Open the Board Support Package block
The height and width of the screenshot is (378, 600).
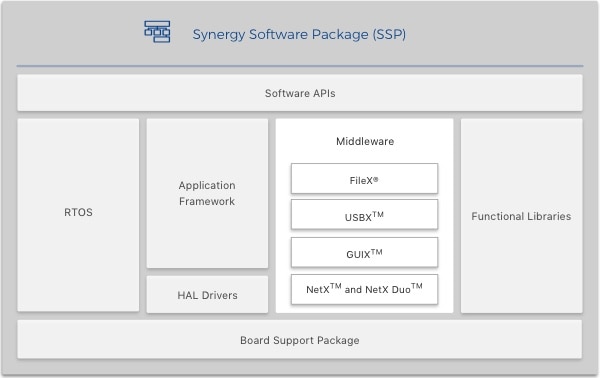pos(300,340)
